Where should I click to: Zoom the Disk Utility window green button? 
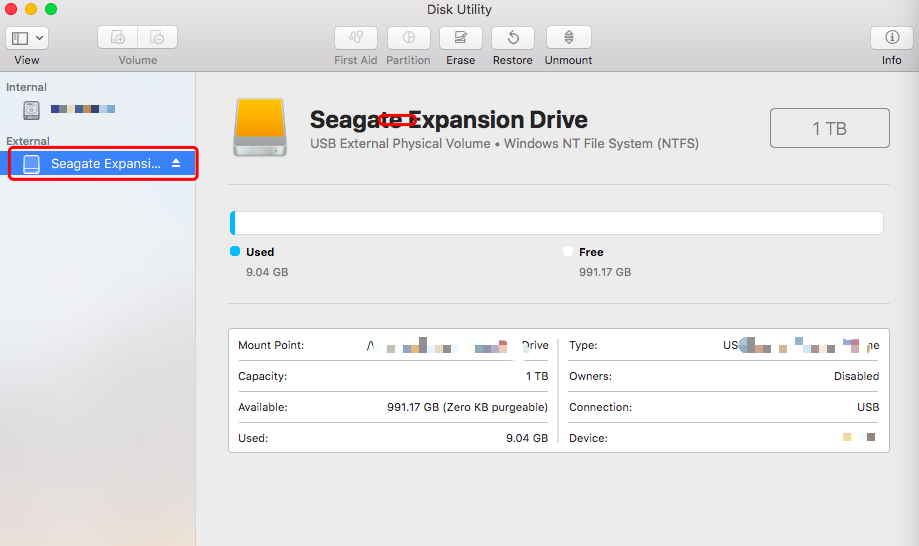(51, 9)
